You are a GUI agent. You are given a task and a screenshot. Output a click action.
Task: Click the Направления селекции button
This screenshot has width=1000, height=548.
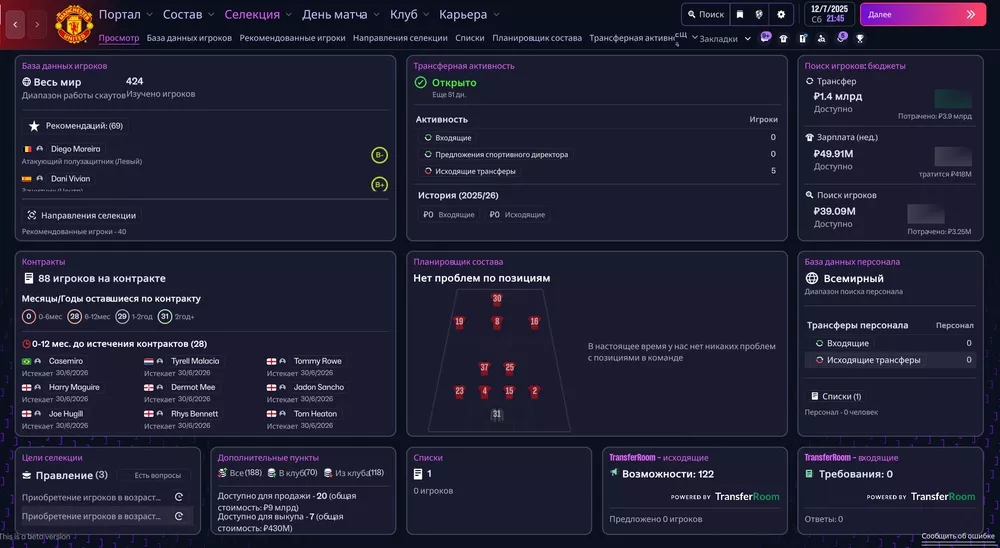(x=82, y=215)
